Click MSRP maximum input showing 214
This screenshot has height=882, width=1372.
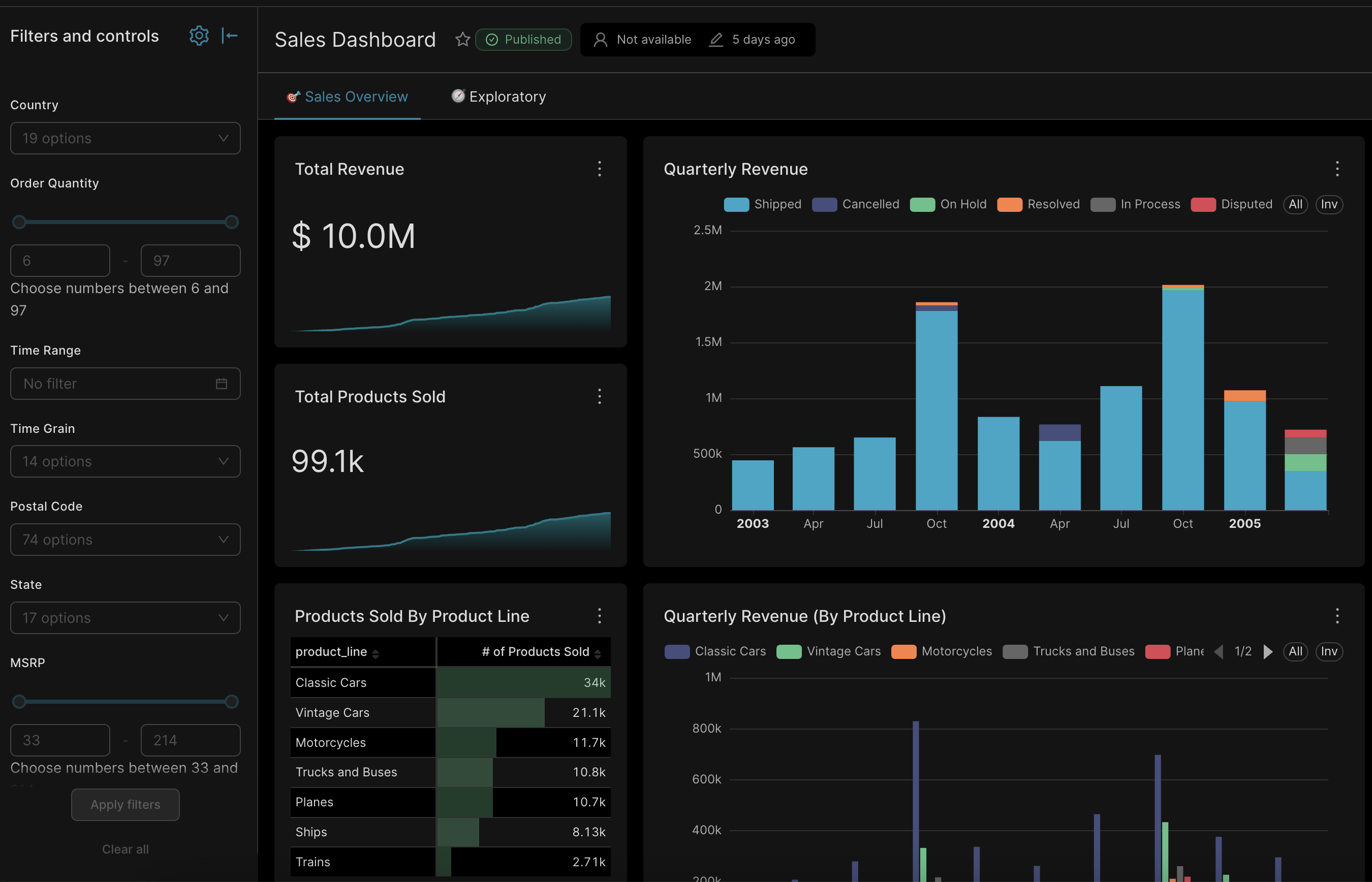[x=191, y=741]
